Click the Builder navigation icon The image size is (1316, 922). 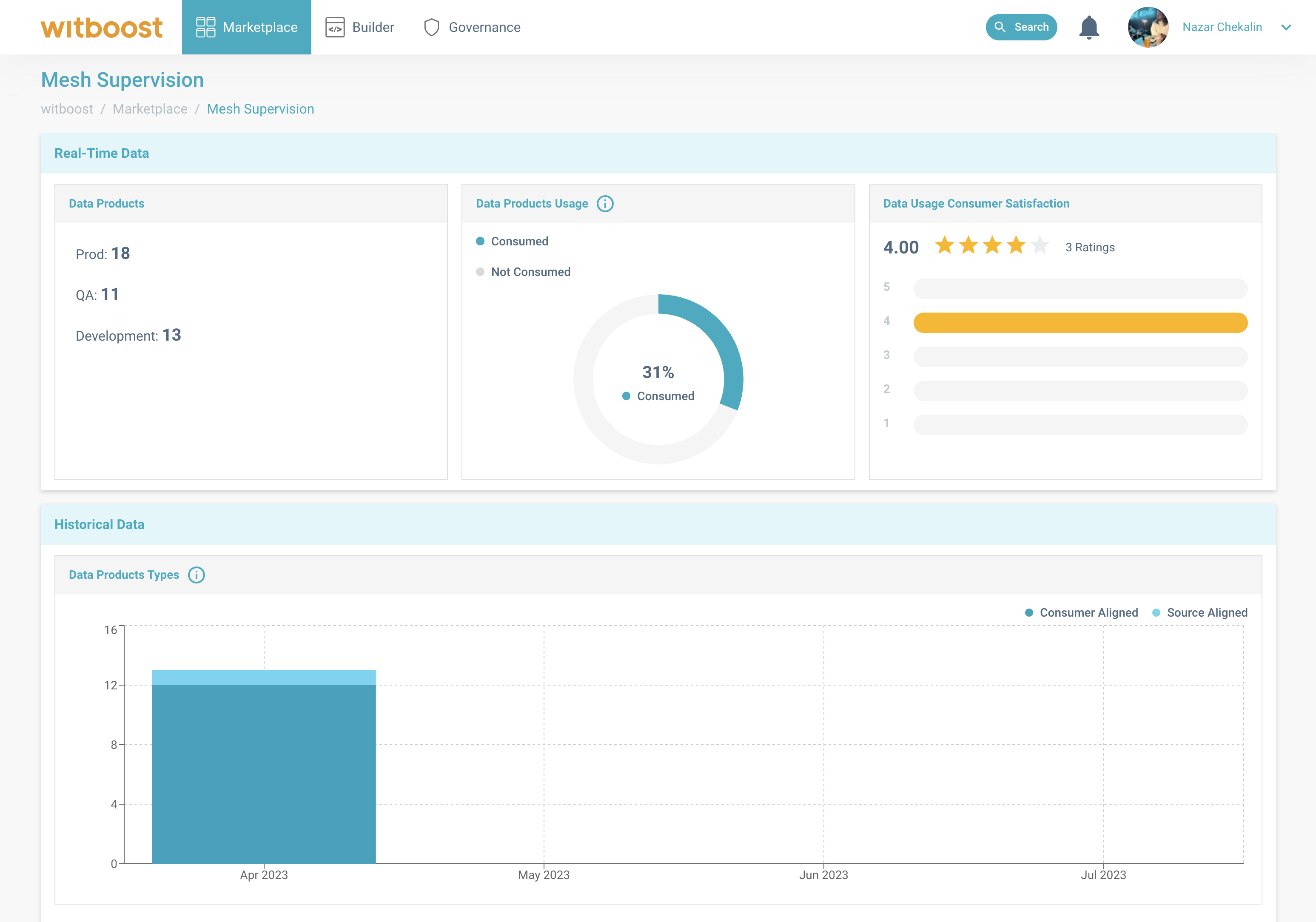tap(336, 27)
